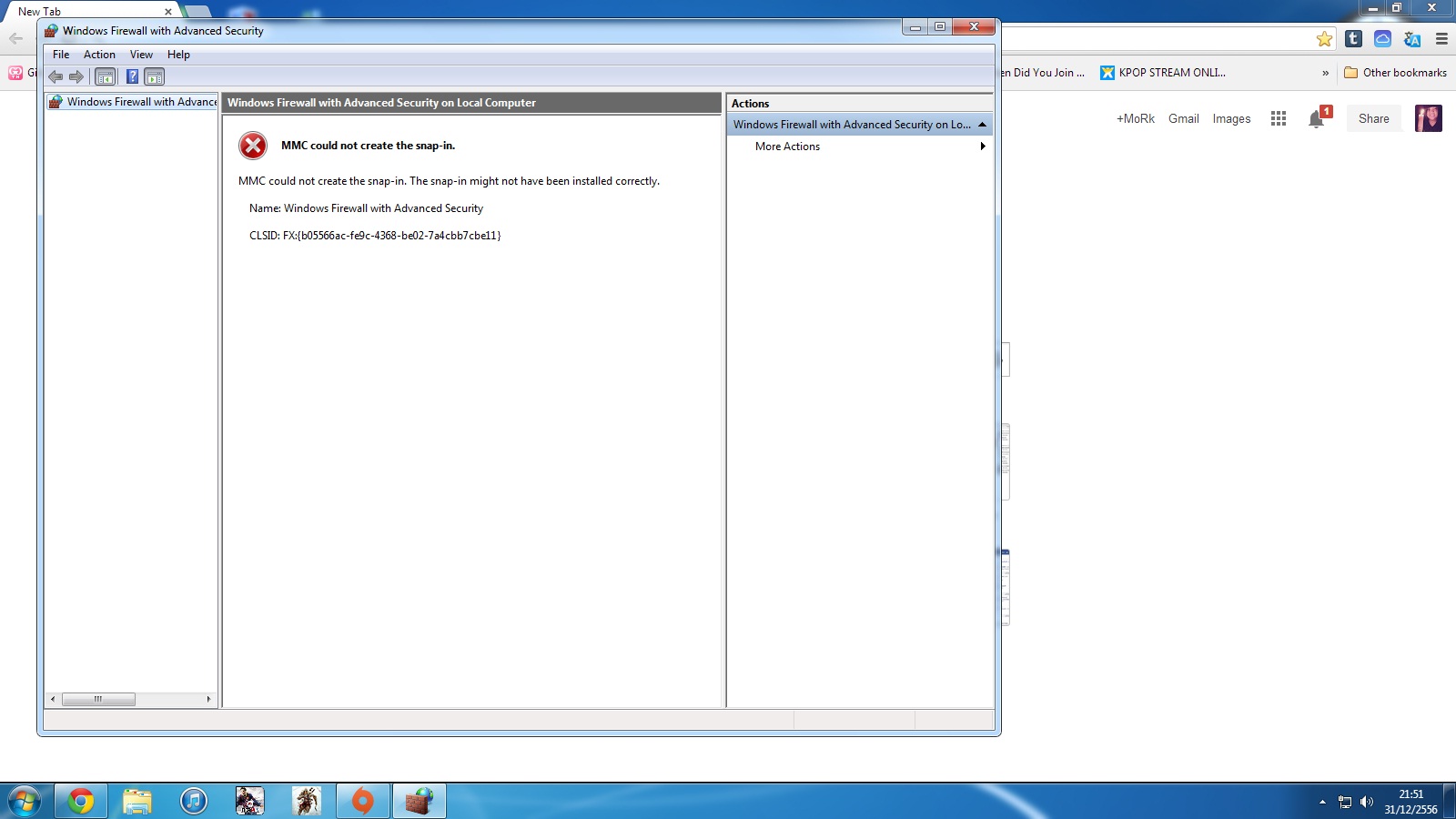Expand the More Actions submenu arrow
The height and width of the screenshot is (819, 1456).
click(983, 147)
